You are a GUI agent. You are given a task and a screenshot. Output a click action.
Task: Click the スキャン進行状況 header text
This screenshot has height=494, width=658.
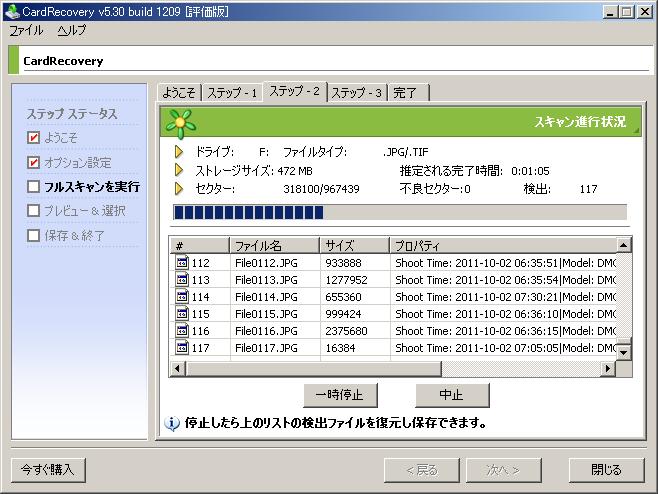[x=580, y=122]
